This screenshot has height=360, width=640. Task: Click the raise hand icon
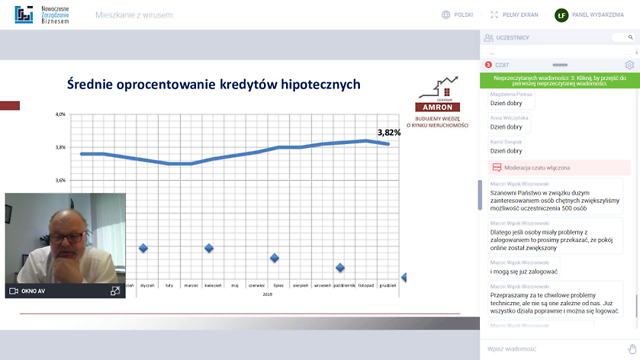632,349
